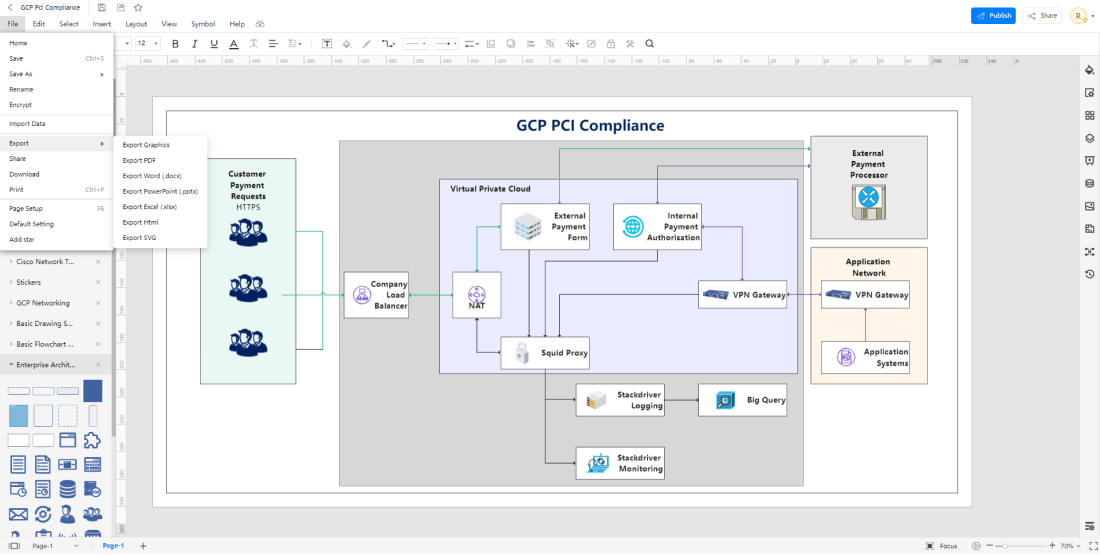Toggle Focus mode in status bar
This screenshot has width=1100, height=555.
tap(941, 546)
